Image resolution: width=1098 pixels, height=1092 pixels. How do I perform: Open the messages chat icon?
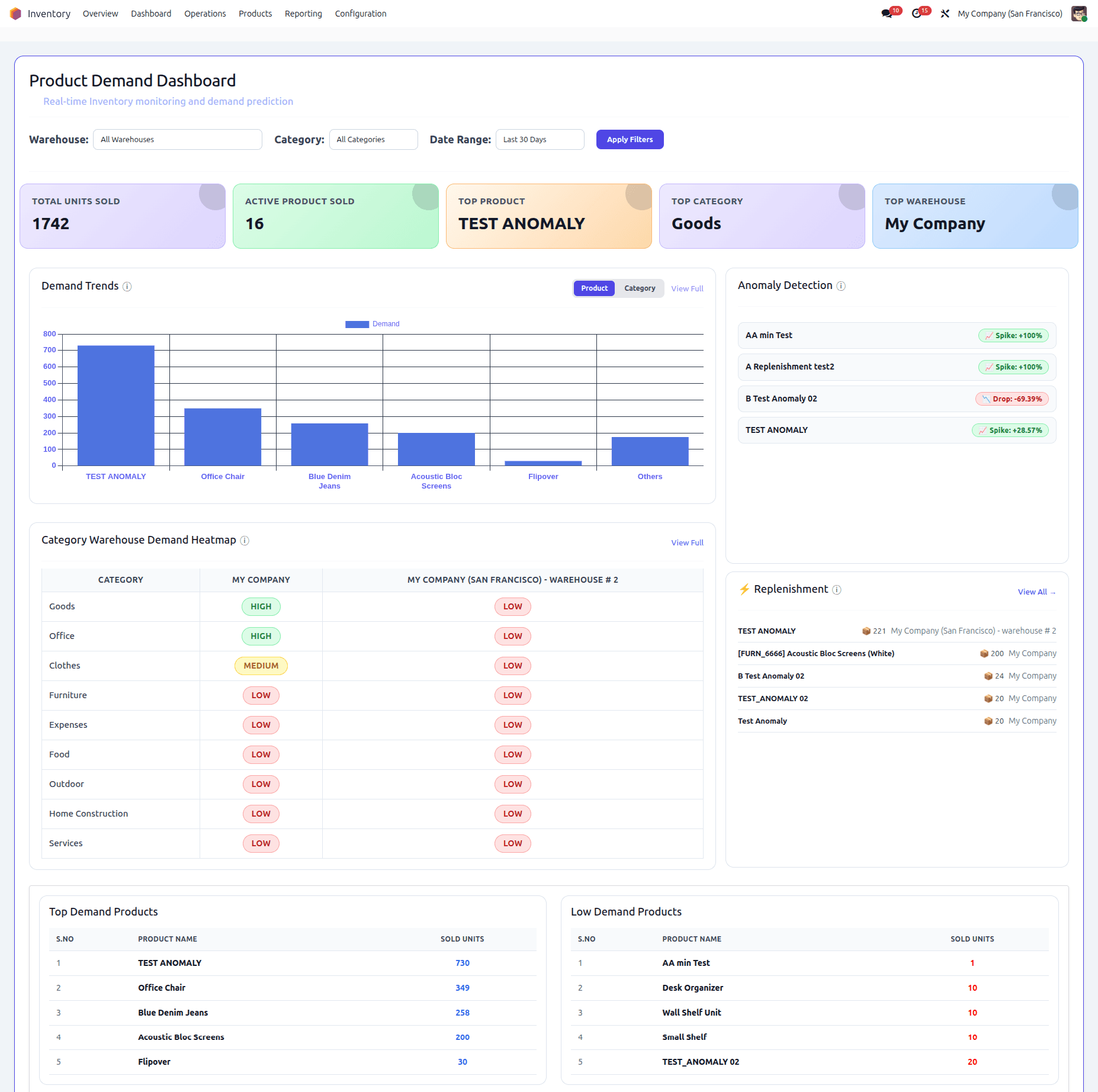click(x=887, y=14)
